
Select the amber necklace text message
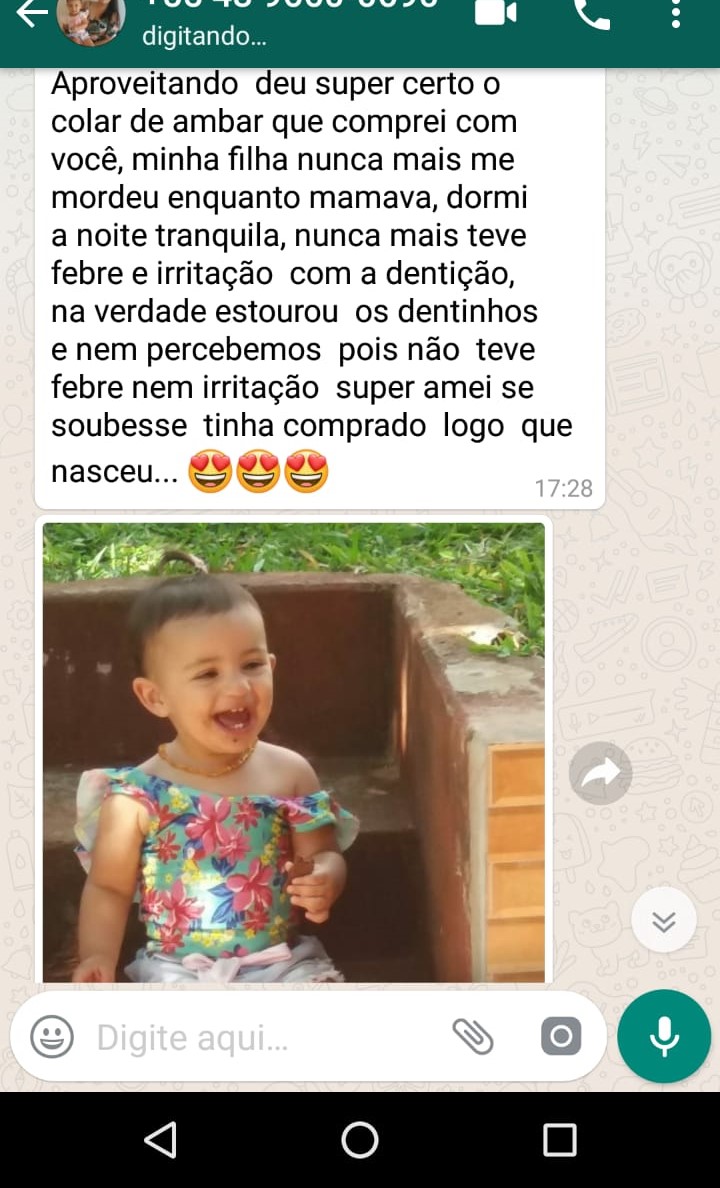click(x=320, y=289)
